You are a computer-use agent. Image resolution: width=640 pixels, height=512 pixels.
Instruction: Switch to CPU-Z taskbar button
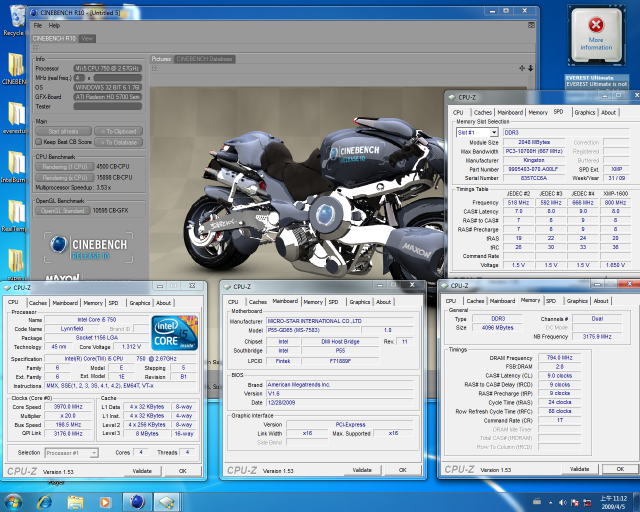click(x=167, y=502)
